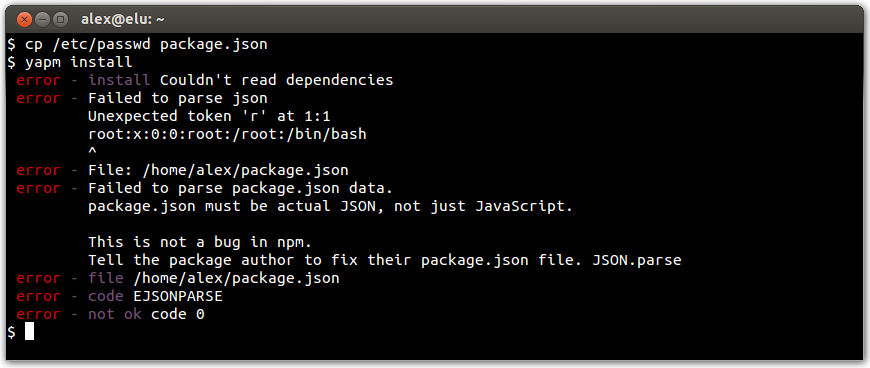Click 'This is not a bug in npm.' text
Screen dimensions: 870x368
pyautogui.click(x=200, y=242)
